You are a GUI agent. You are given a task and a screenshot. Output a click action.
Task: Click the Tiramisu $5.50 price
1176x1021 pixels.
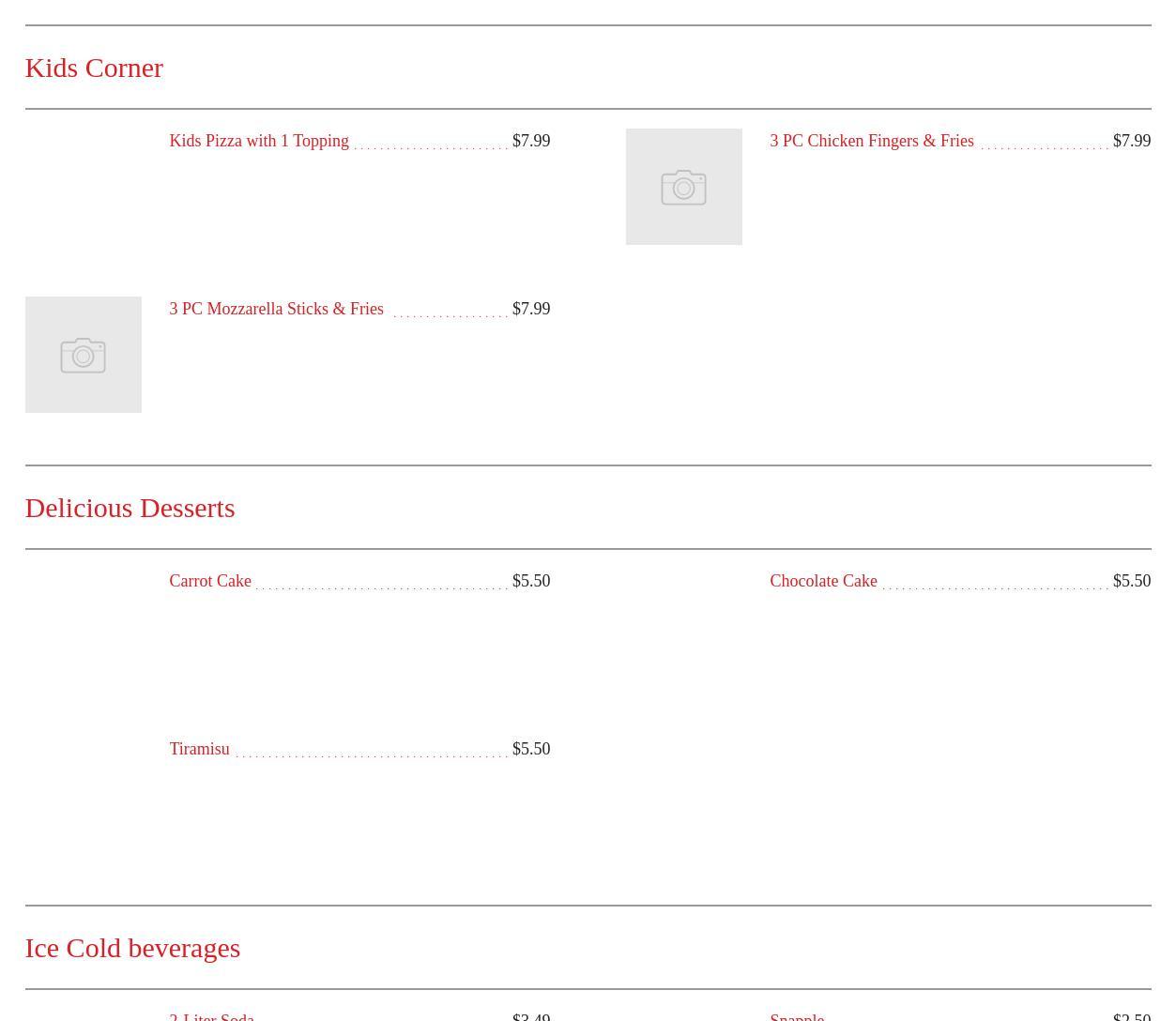[531, 749]
